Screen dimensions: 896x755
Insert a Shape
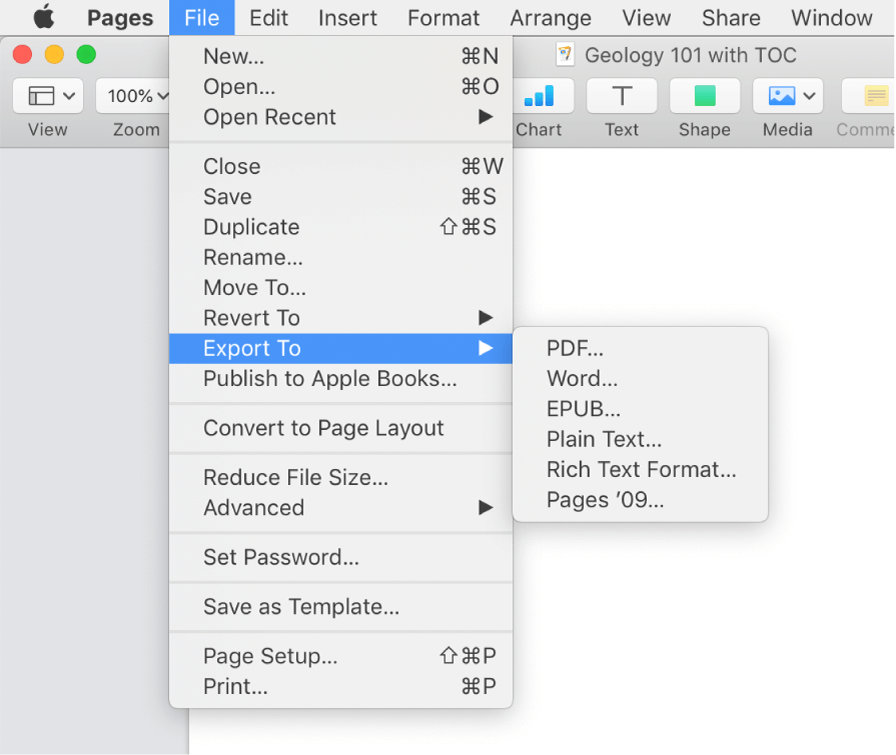tap(704, 96)
